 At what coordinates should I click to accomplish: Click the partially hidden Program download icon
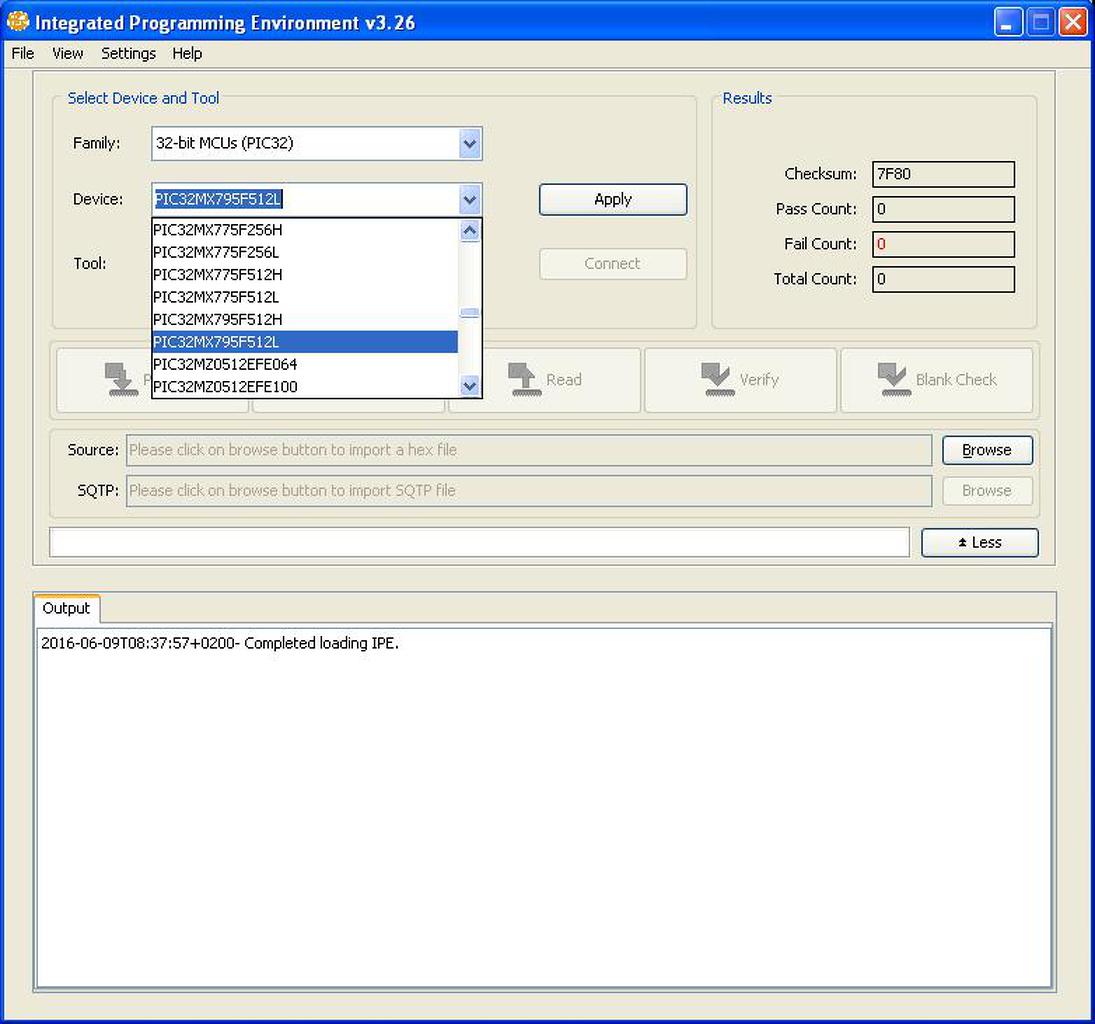pyautogui.click(x=122, y=380)
